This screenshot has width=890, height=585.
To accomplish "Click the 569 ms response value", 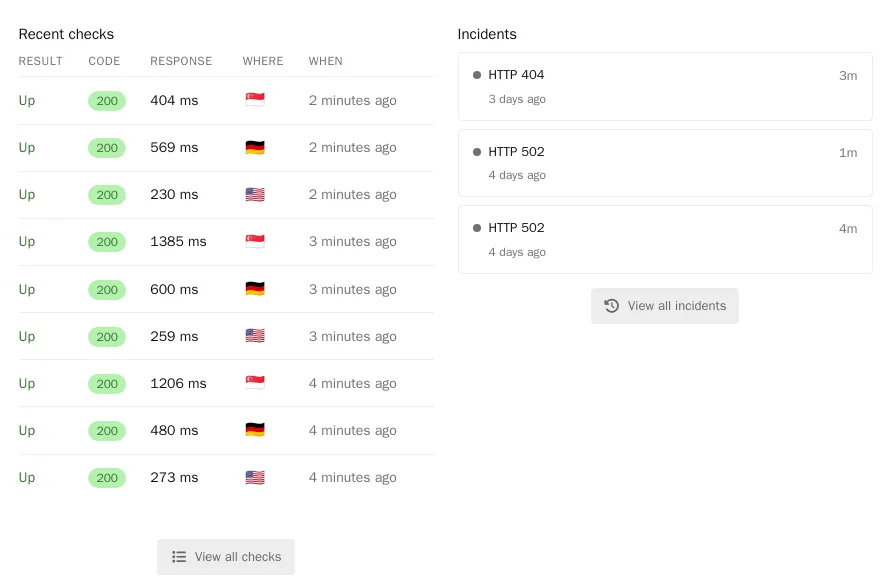I will [174, 148].
